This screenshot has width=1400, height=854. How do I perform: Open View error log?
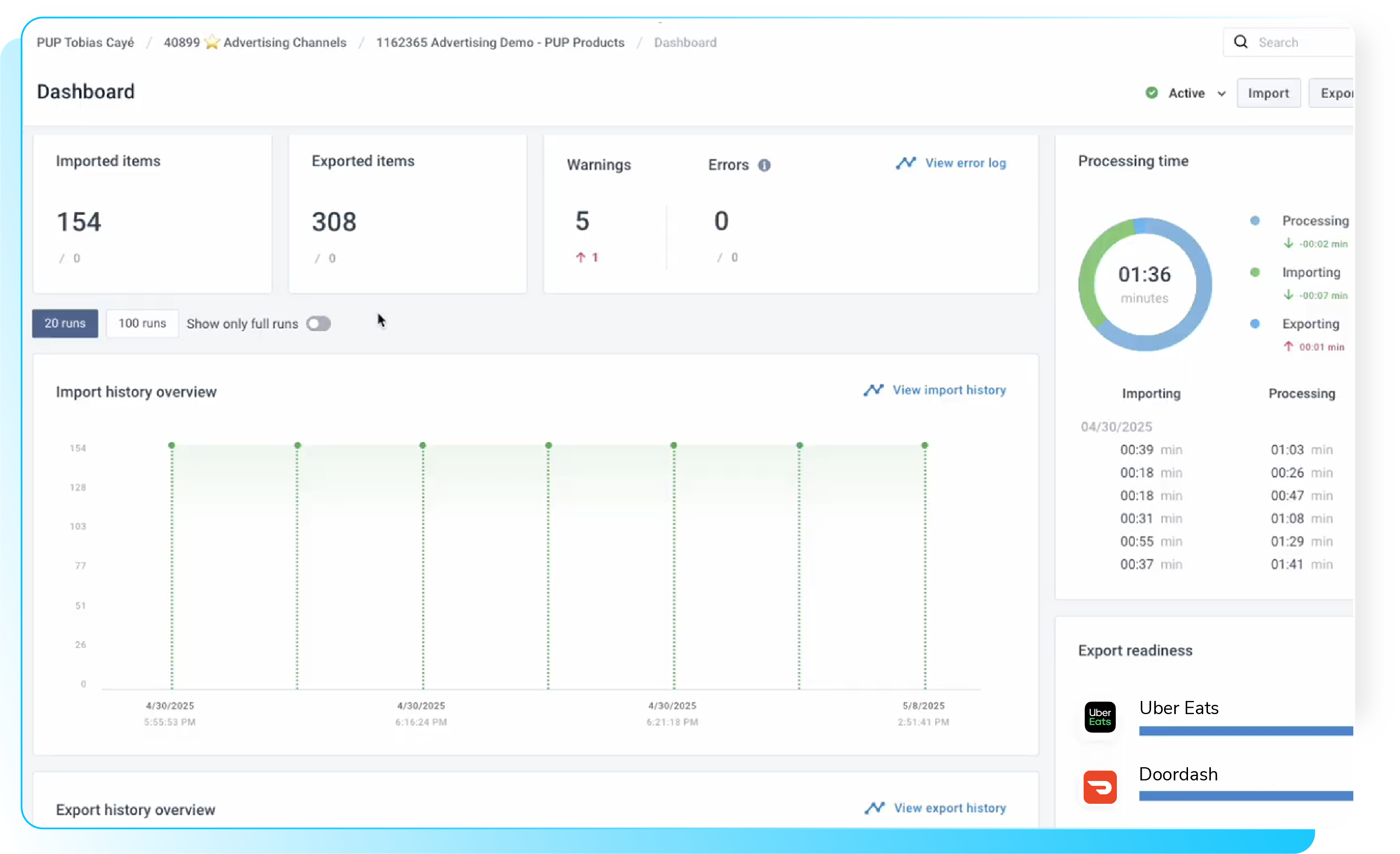(964, 163)
